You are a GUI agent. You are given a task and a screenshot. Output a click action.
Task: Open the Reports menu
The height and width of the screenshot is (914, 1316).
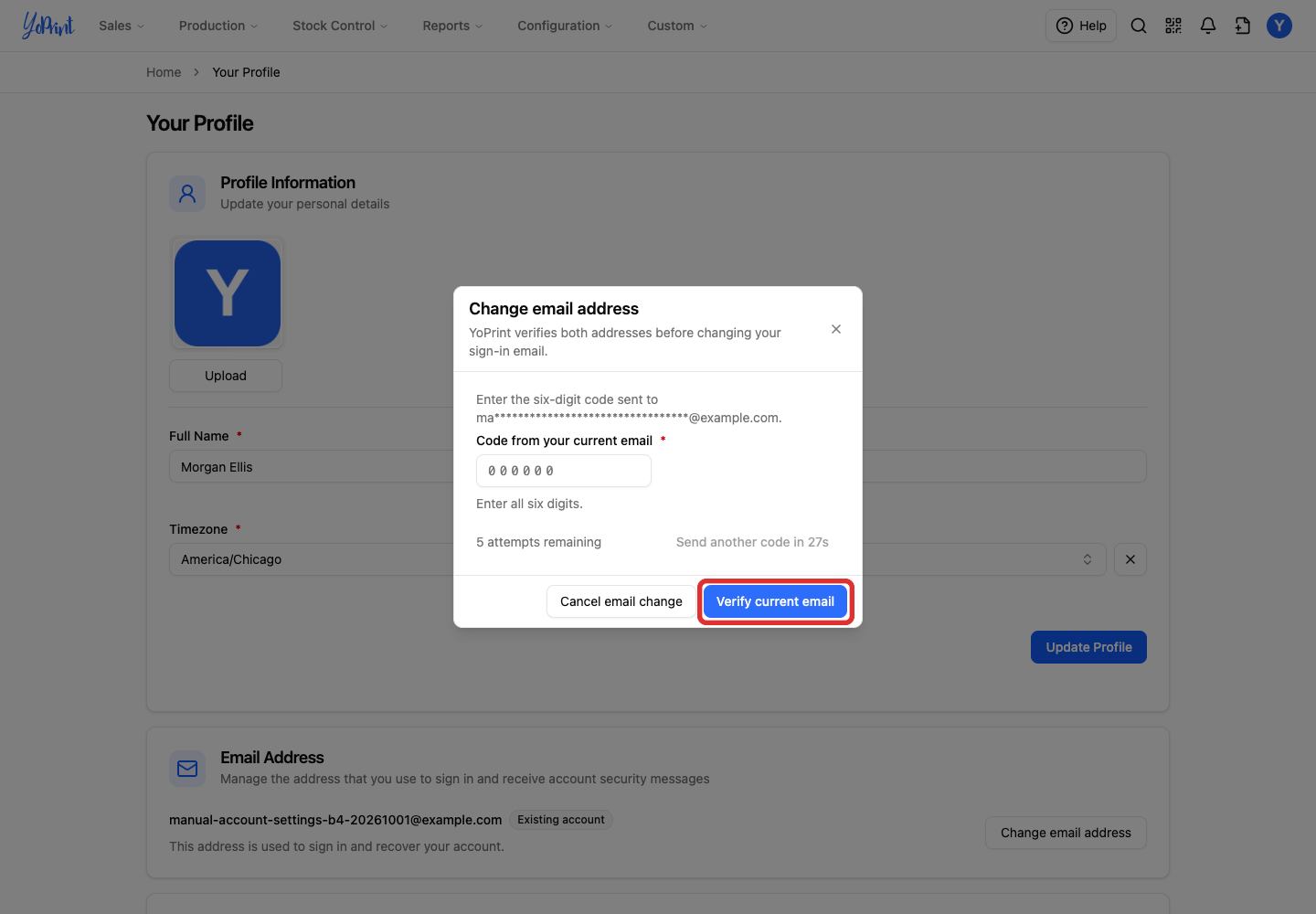pos(452,26)
